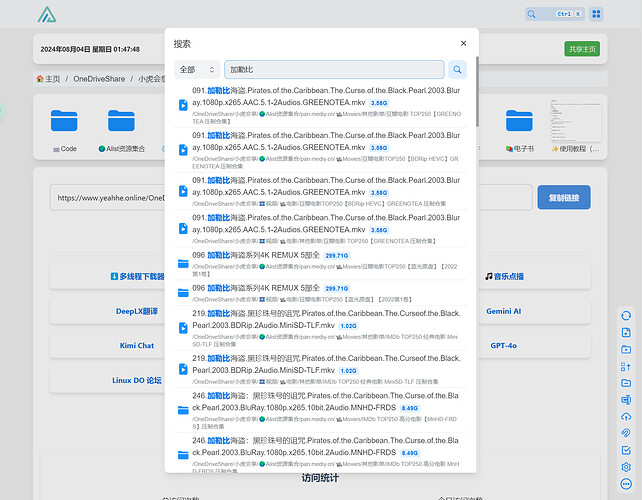Open the GPT-4o link

click(x=504, y=346)
